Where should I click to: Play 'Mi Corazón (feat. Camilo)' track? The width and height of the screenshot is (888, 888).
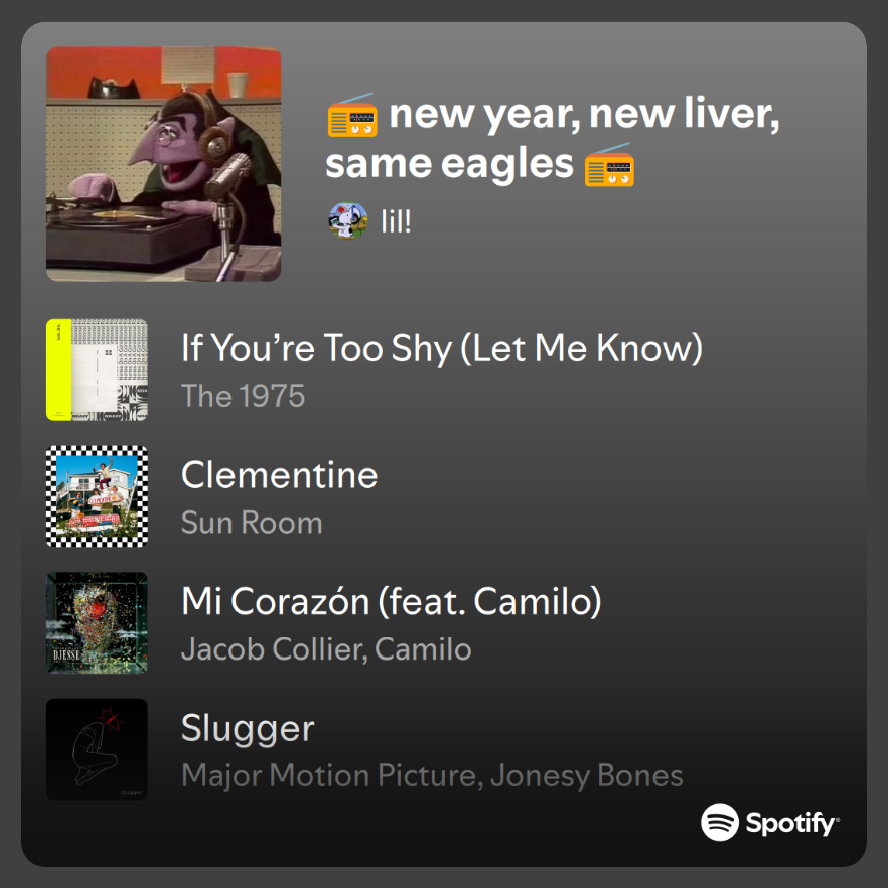tap(391, 601)
